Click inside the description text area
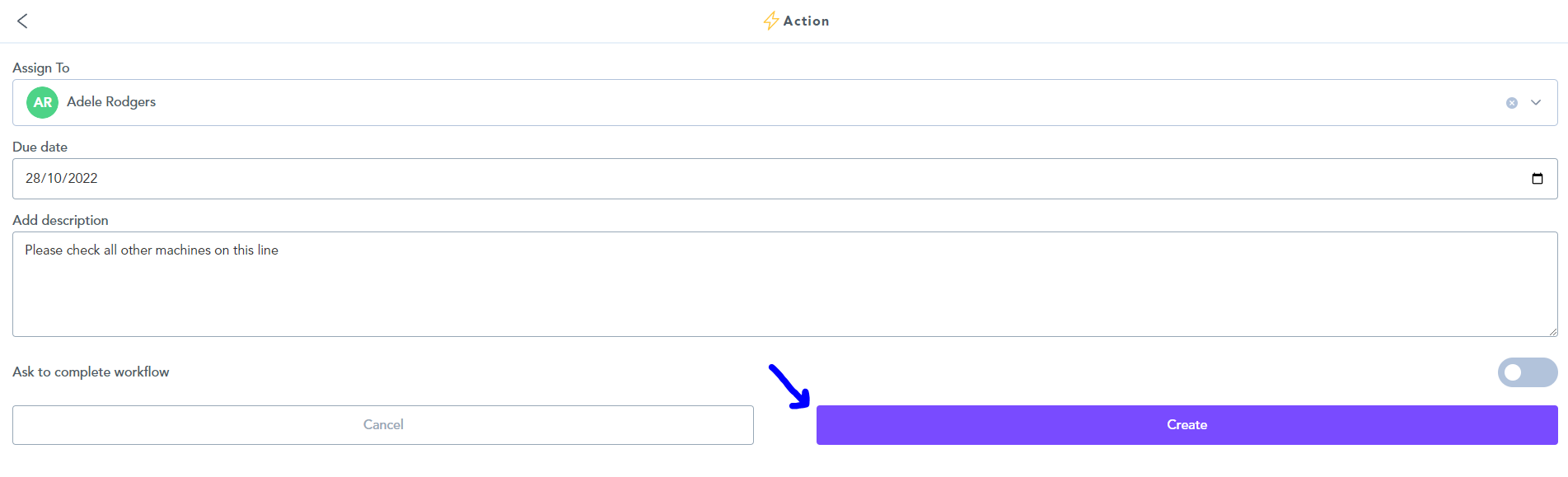1568x477 pixels. (784, 284)
